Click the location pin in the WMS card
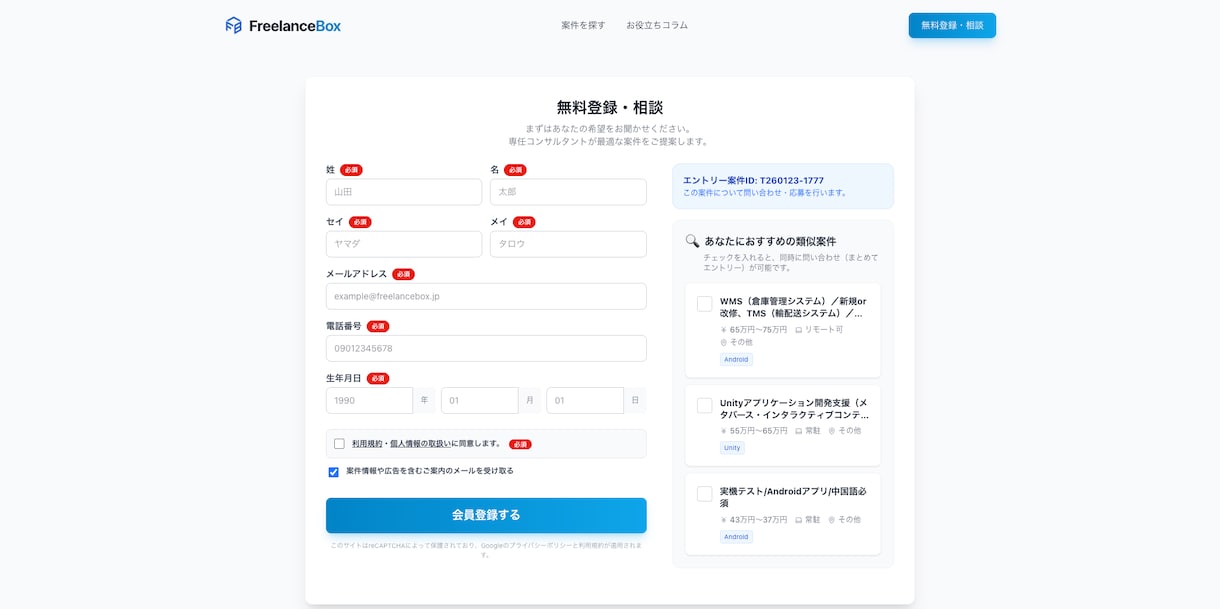 tap(724, 342)
